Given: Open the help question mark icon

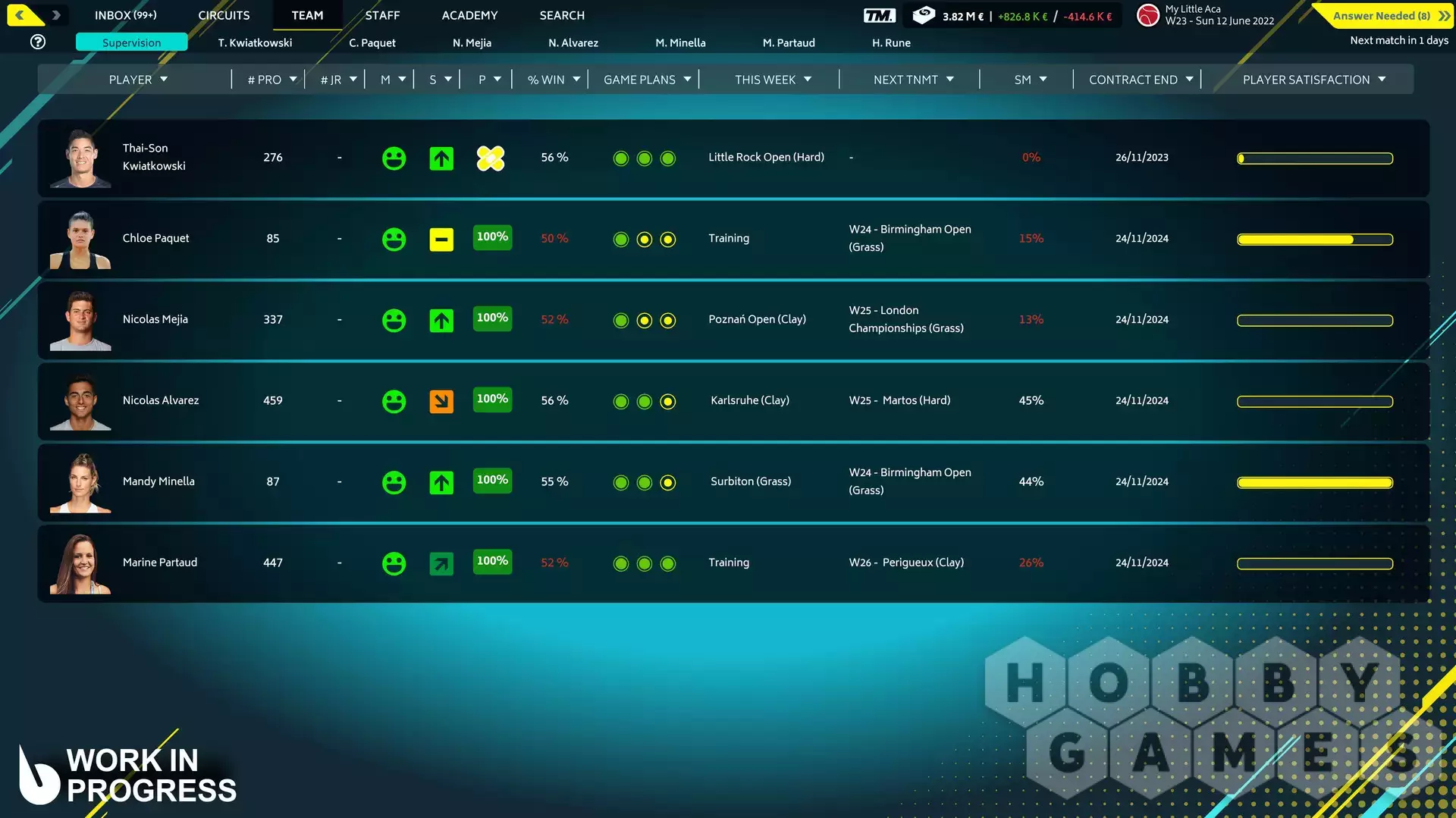Looking at the screenshot, I should tap(38, 42).
